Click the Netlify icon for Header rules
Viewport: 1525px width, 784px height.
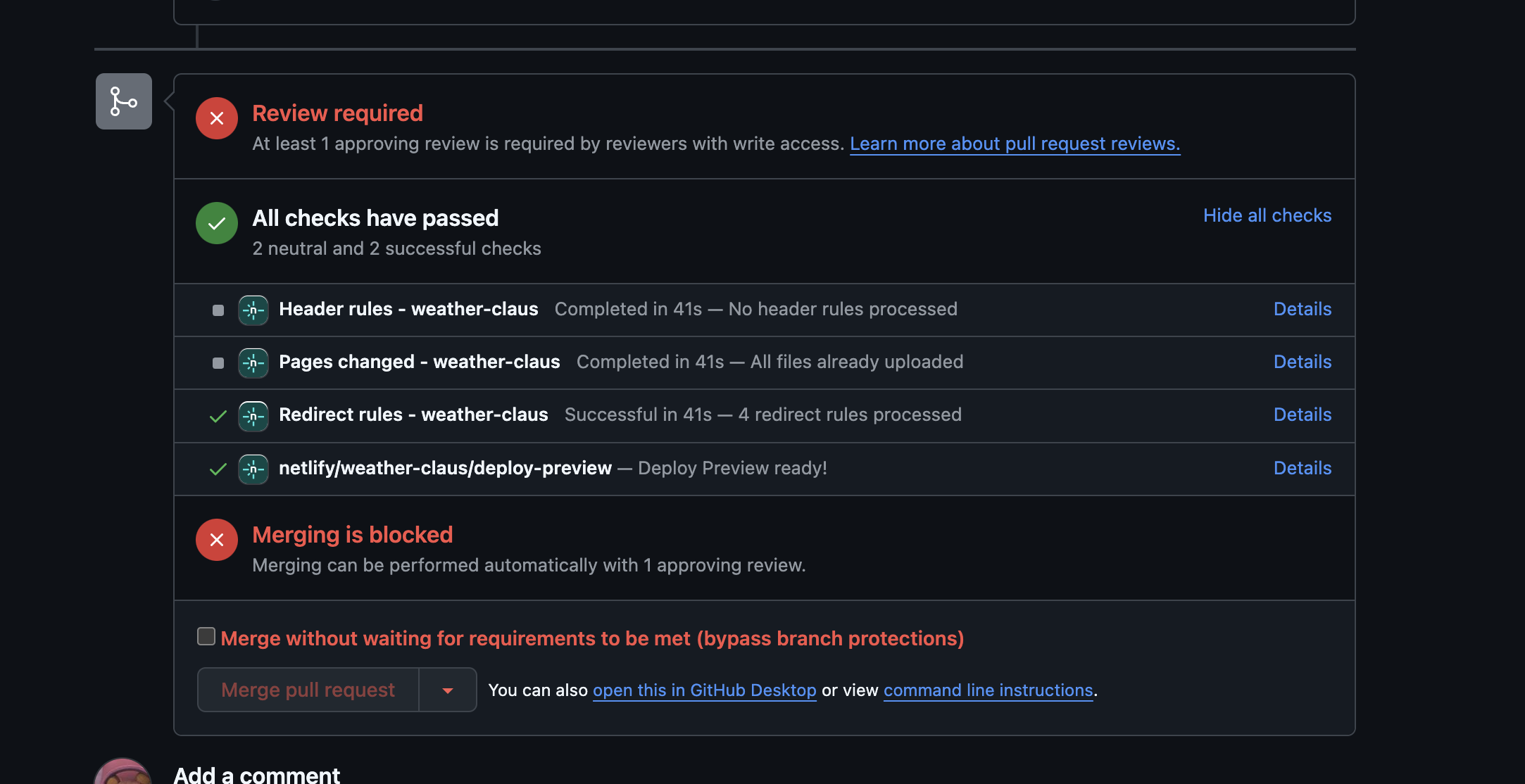click(x=253, y=310)
